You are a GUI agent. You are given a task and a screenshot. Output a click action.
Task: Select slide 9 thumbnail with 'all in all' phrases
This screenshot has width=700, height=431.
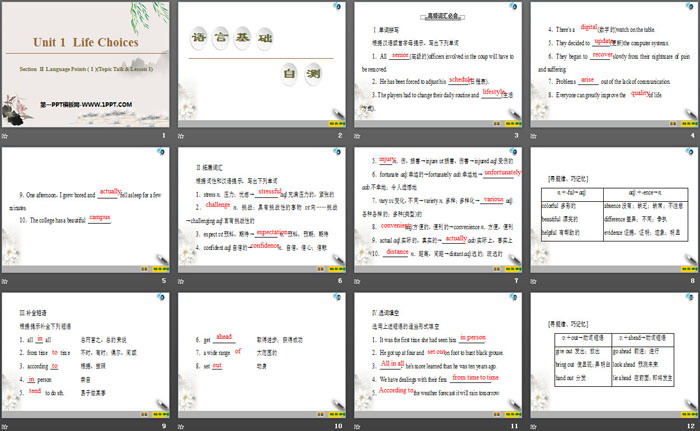point(85,355)
